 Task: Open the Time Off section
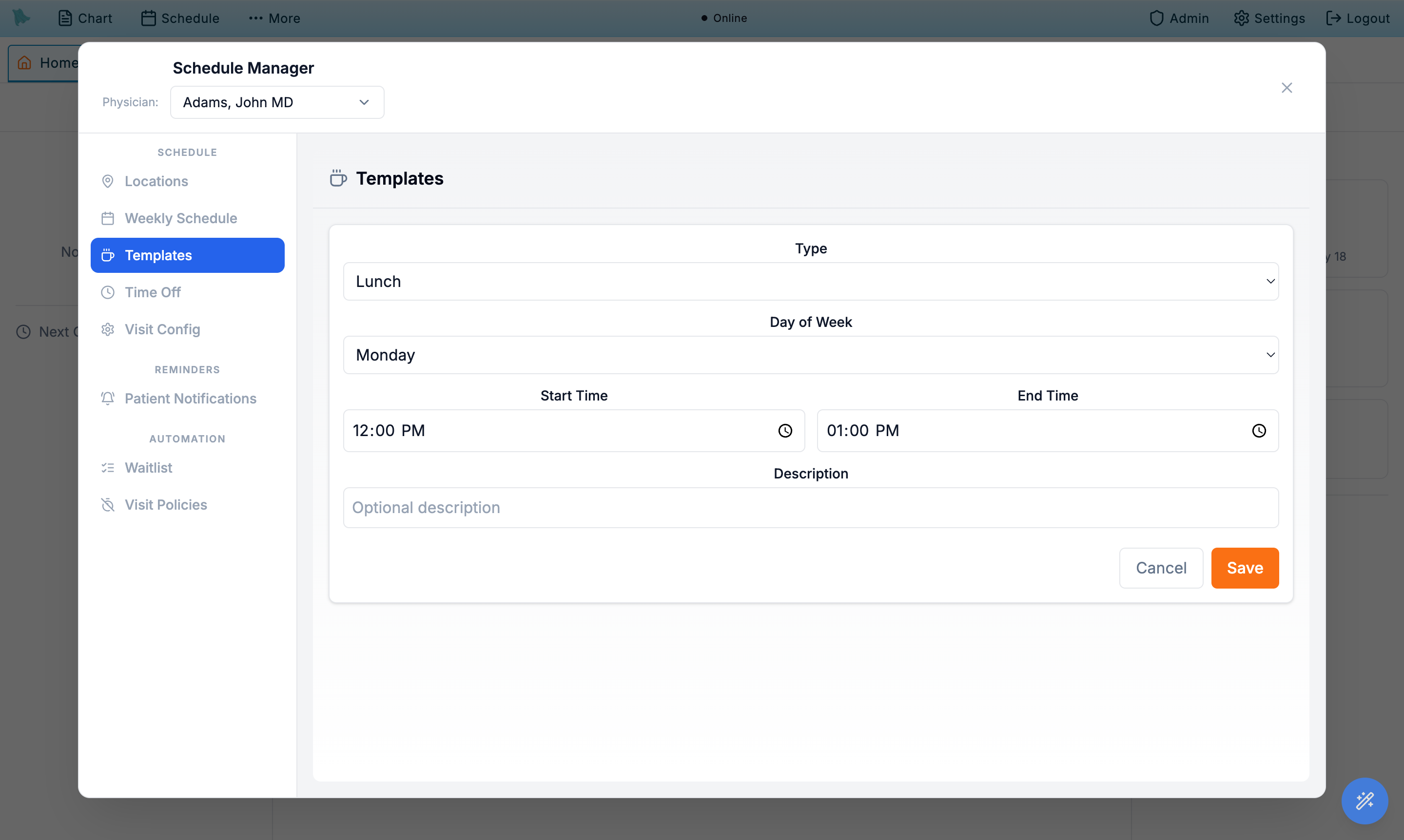pos(188,293)
